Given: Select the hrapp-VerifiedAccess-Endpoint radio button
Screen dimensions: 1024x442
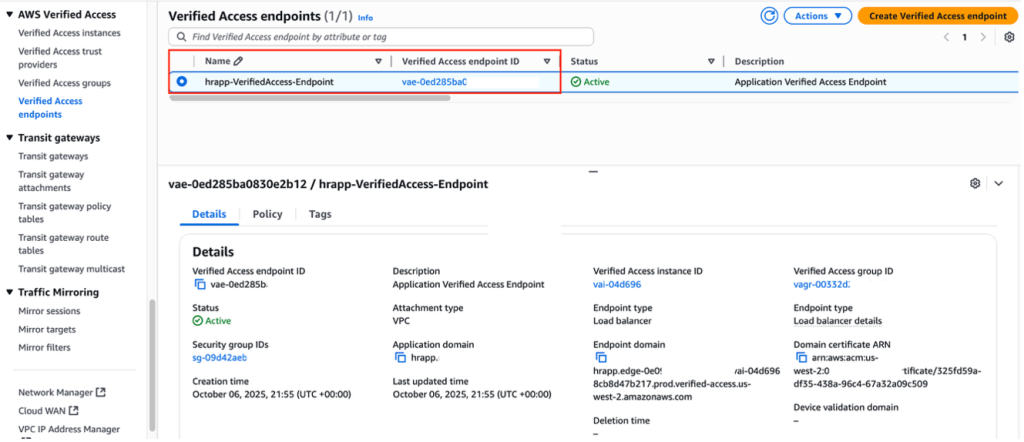Looking at the screenshot, I should tap(182, 82).
